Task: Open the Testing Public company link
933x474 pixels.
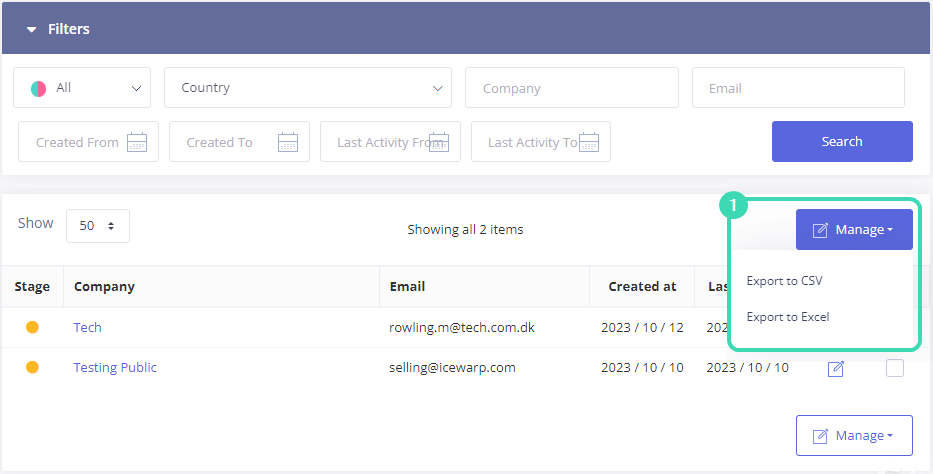Action: point(115,367)
